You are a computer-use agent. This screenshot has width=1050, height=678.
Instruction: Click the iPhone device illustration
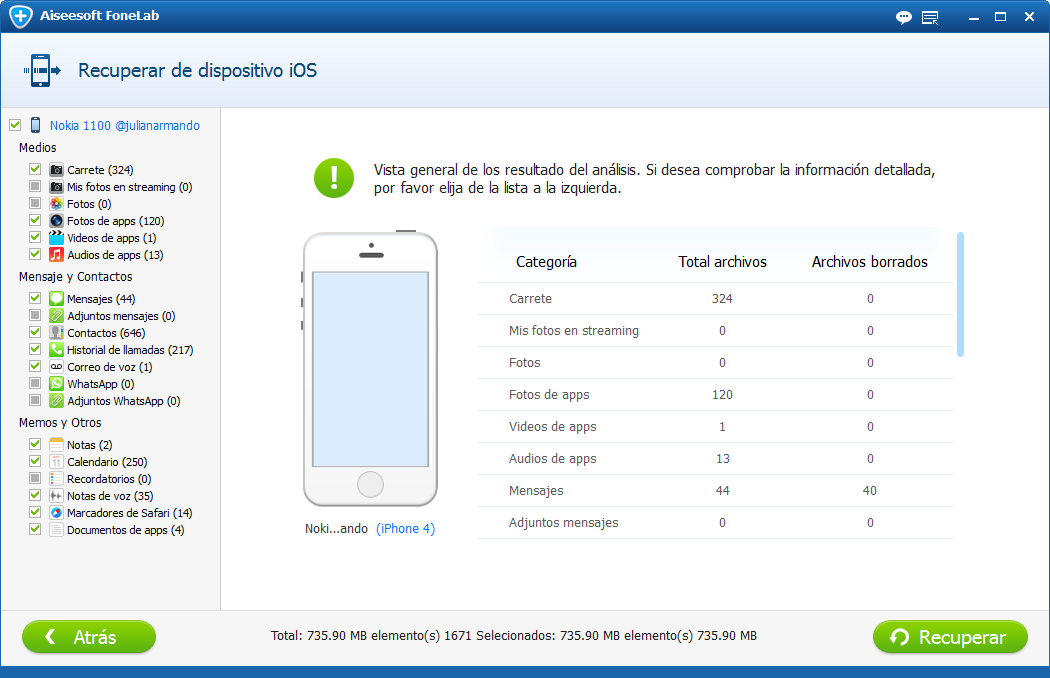[370, 368]
